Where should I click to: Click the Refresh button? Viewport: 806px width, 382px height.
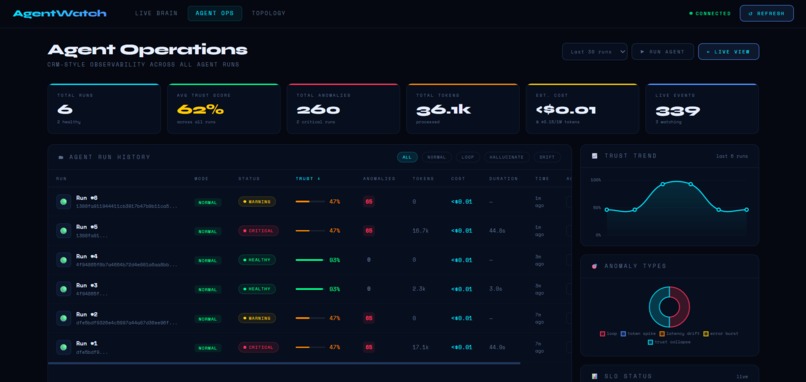[766, 13]
